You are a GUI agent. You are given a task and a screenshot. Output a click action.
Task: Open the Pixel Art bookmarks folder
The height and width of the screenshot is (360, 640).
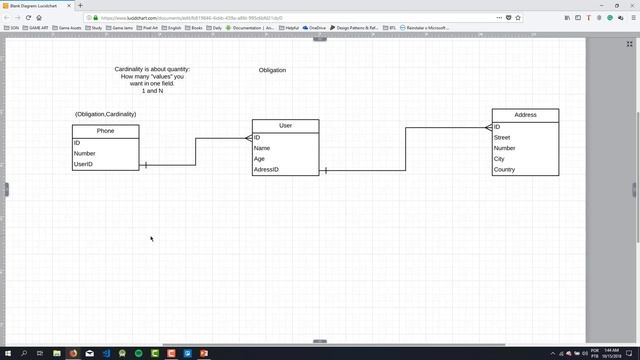pyautogui.click(x=147, y=28)
